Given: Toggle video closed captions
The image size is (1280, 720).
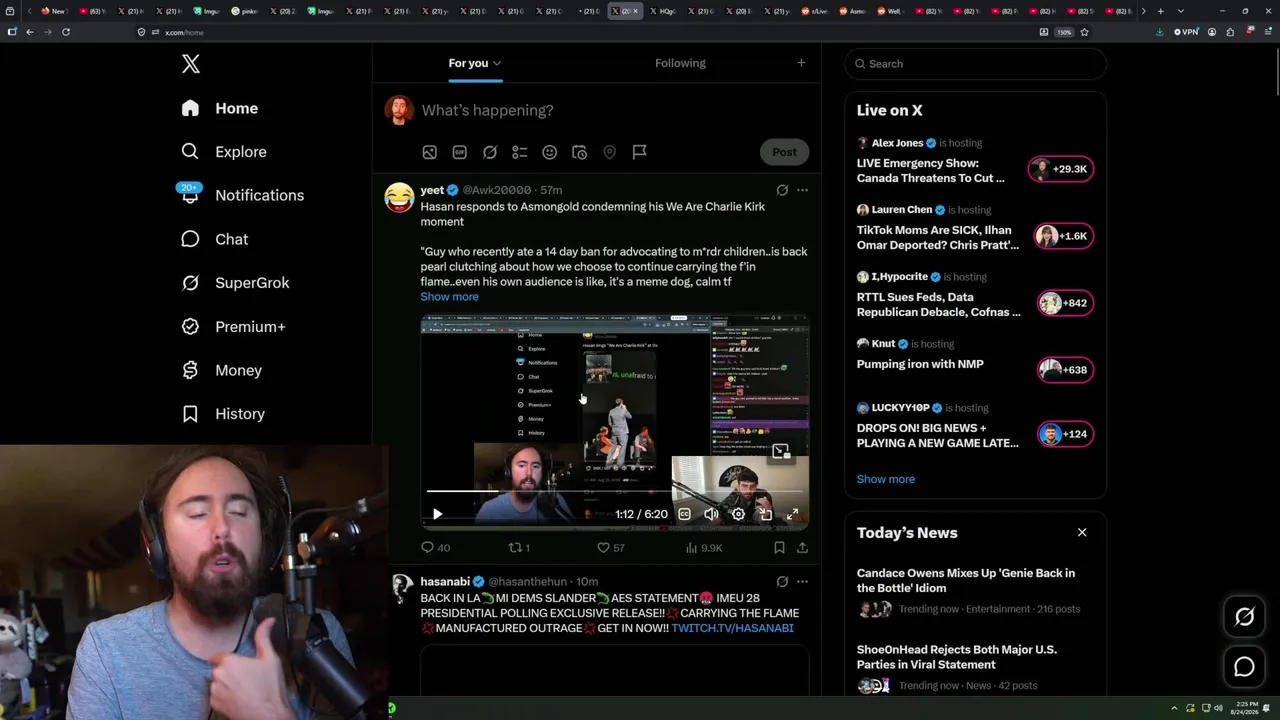Looking at the screenshot, I should tap(684, 514).
